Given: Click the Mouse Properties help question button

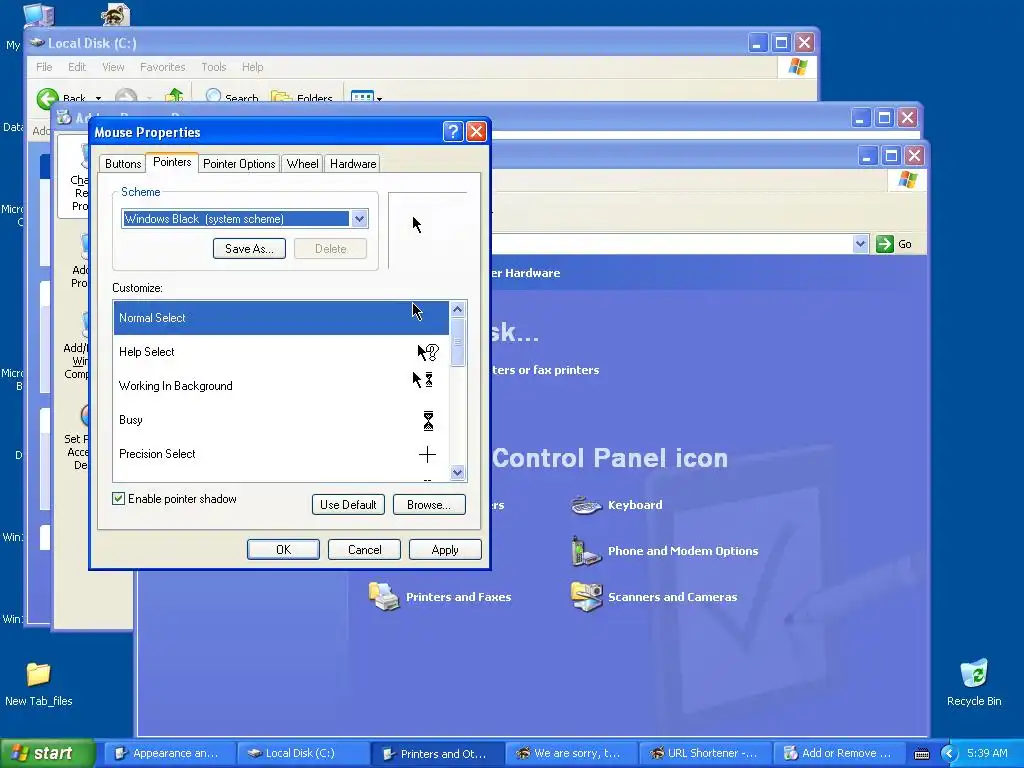Looking at the screenshot, I should [x=453, y=132].
